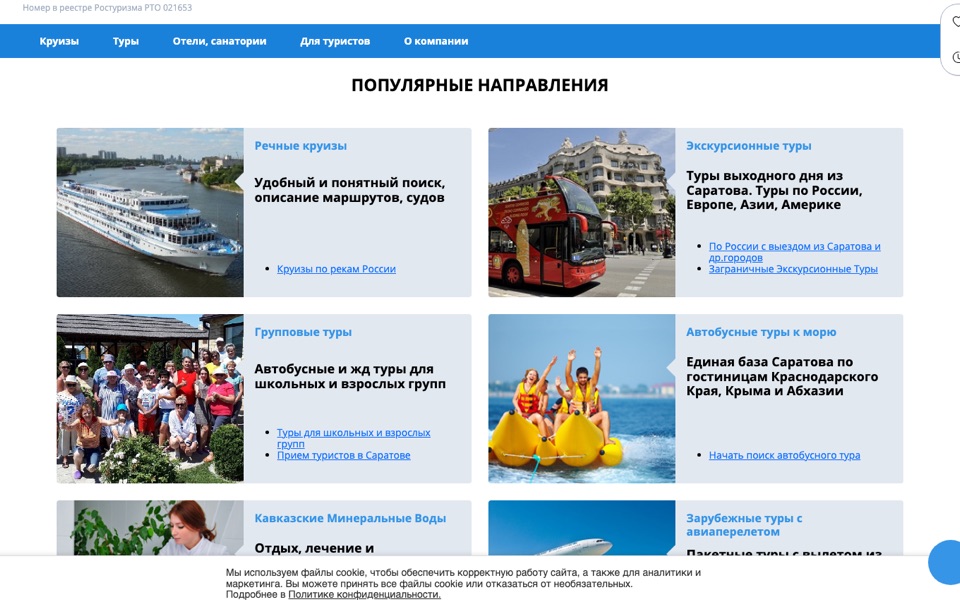This screenshot has height=600, width=960.
Task: Open the Кавказские Минеральные Воды heading
Action: coord(350,518)
